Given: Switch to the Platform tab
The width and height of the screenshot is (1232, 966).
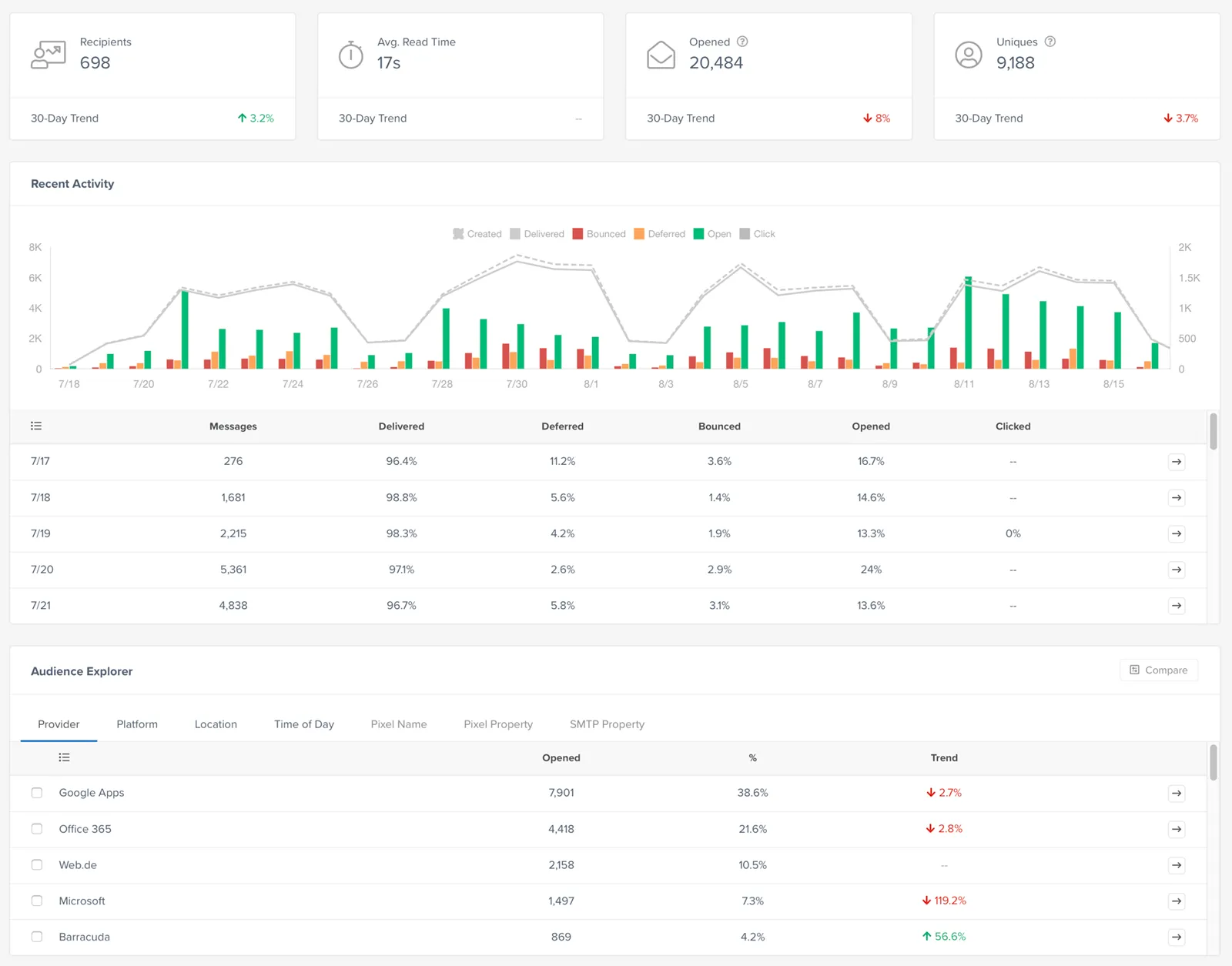Looking at the screenshot, I should coord(137,724).
